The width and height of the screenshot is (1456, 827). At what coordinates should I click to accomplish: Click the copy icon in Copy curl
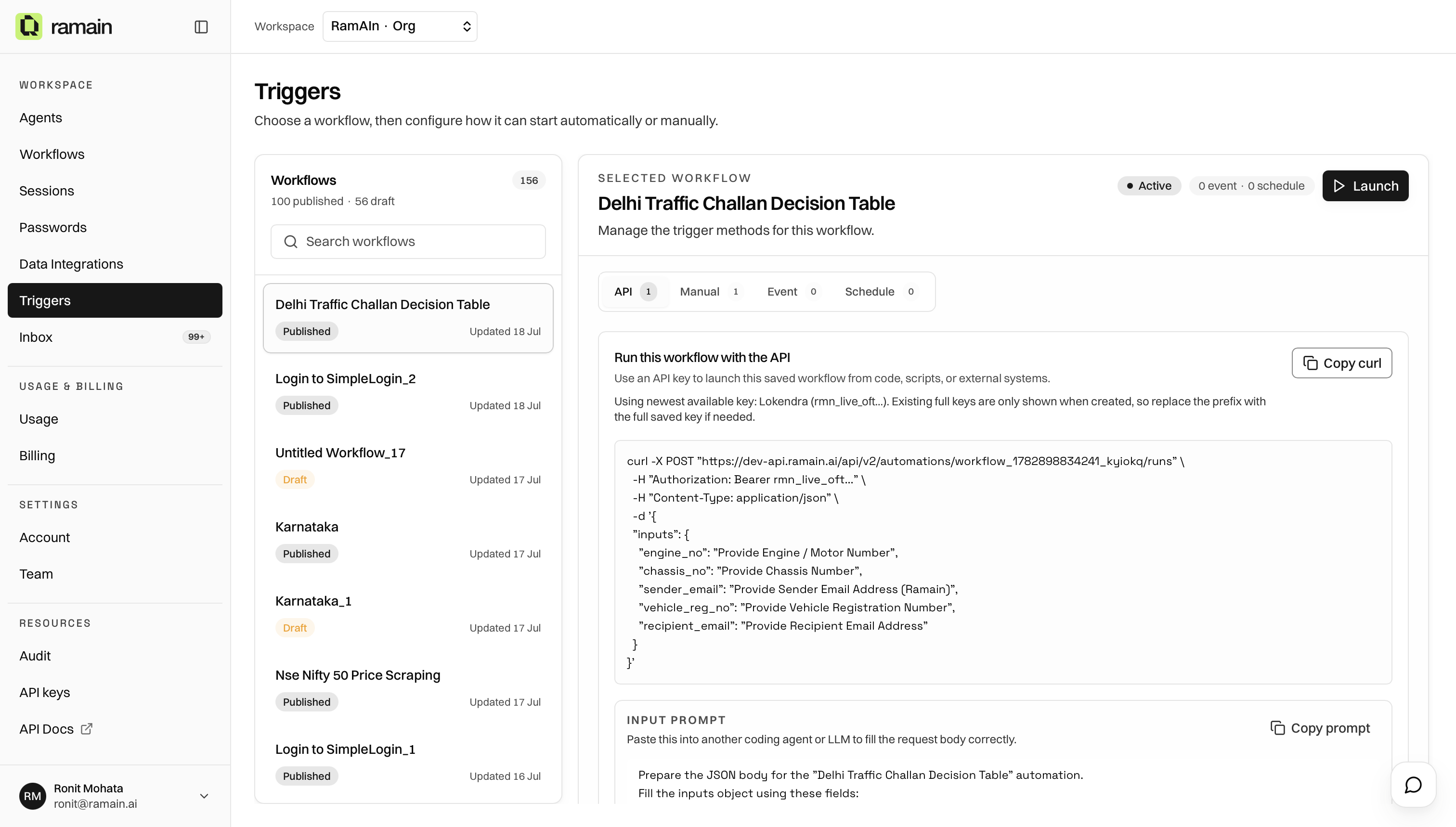click(1310, 363)
